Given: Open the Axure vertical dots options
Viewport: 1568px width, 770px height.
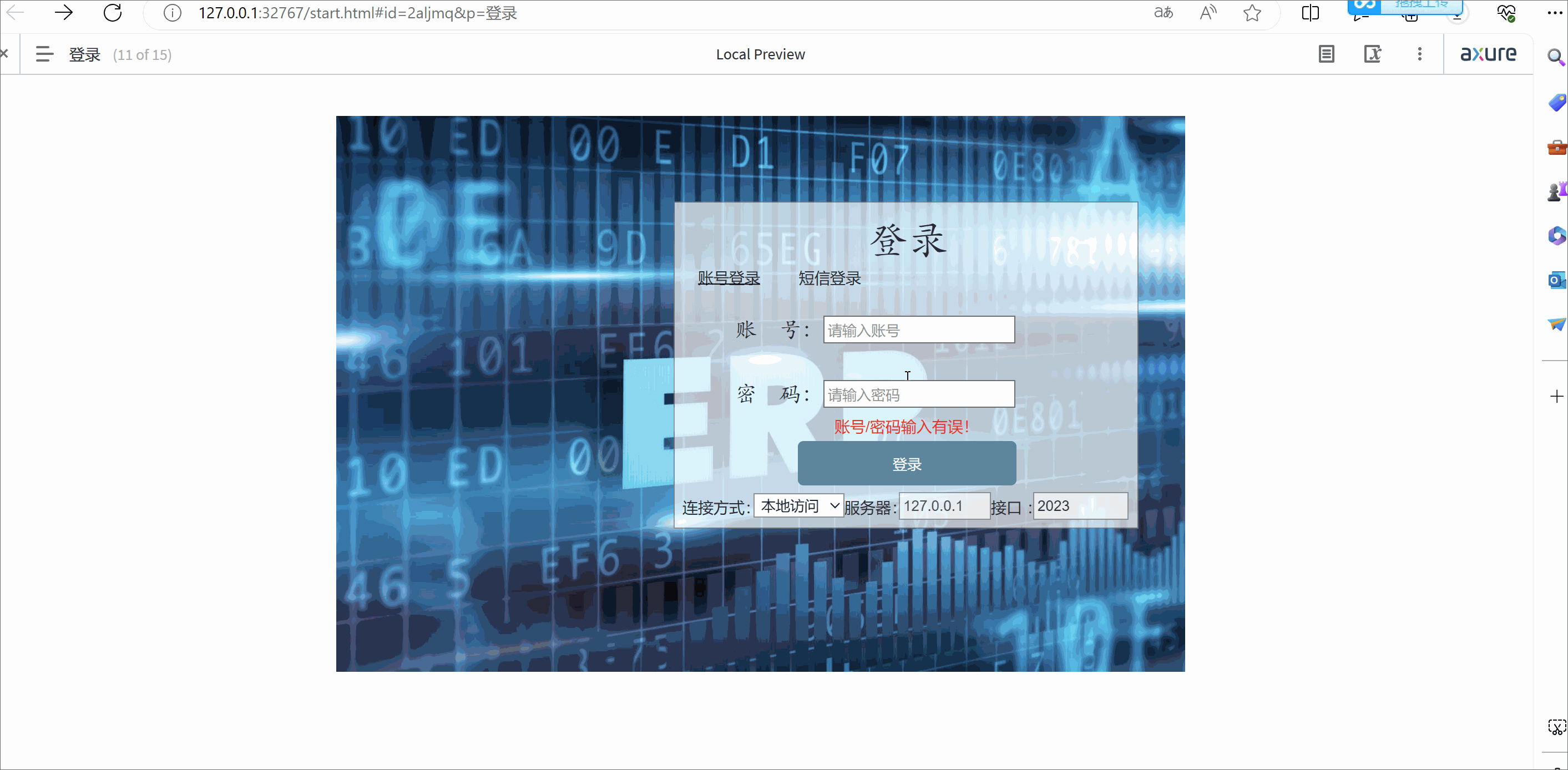Looking at the screenshot, I should [1419, 54].
